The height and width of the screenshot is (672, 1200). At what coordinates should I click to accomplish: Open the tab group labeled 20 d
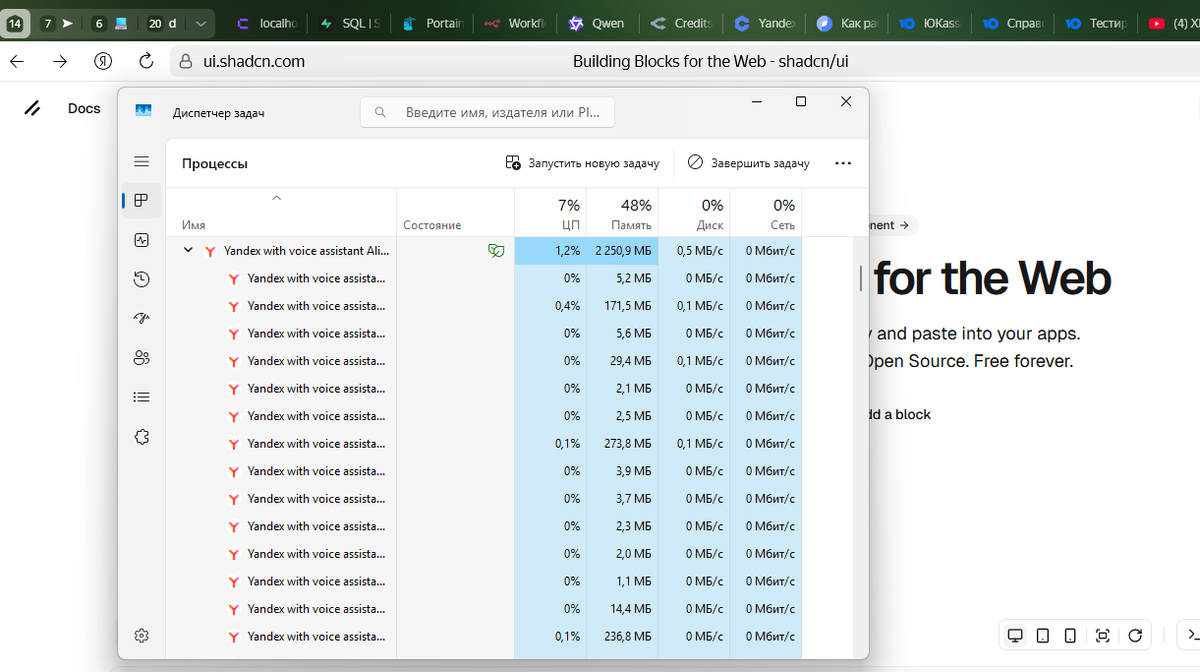162,23
